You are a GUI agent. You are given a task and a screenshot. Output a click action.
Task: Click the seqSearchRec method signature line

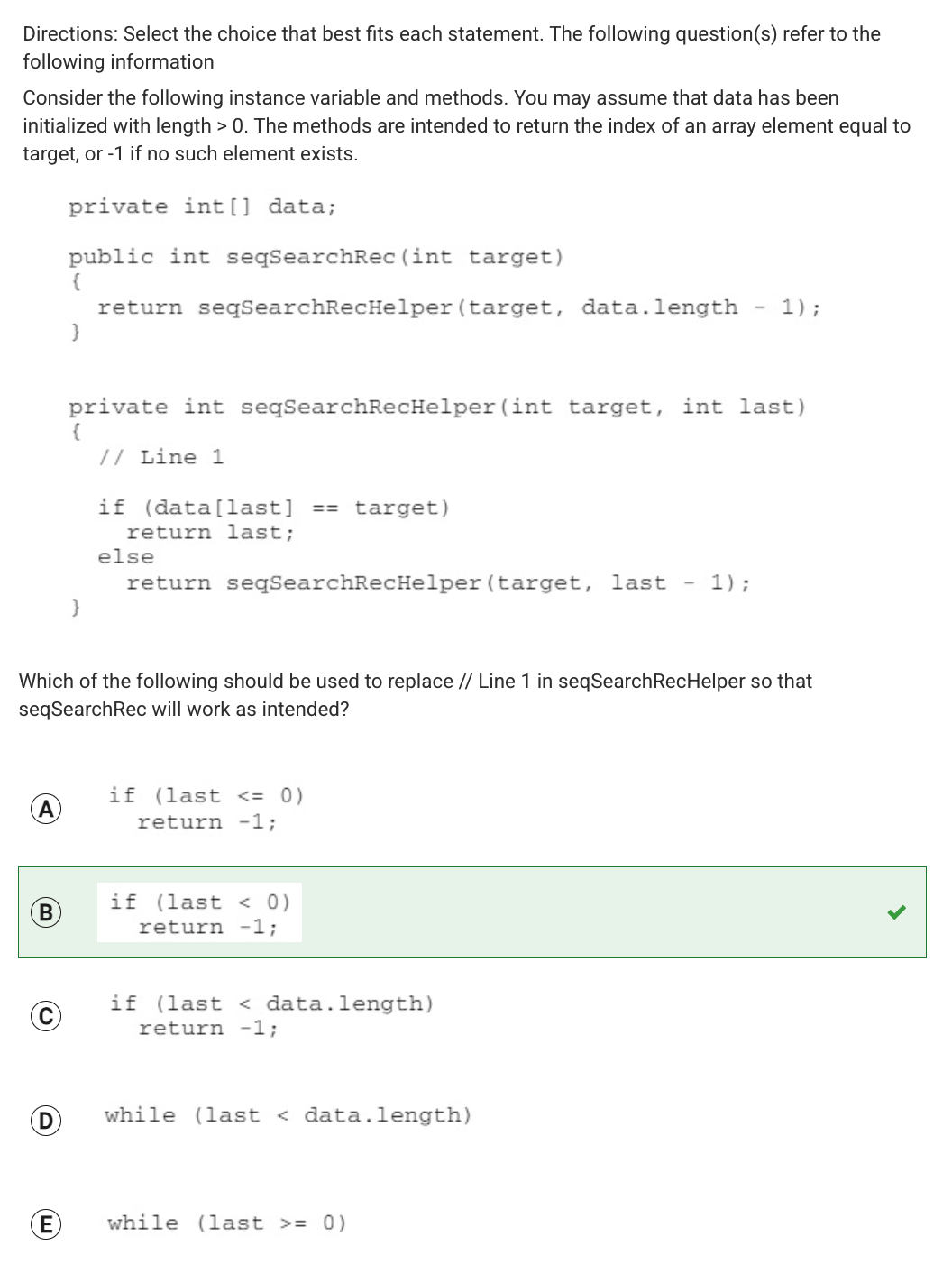coord(316,257)
